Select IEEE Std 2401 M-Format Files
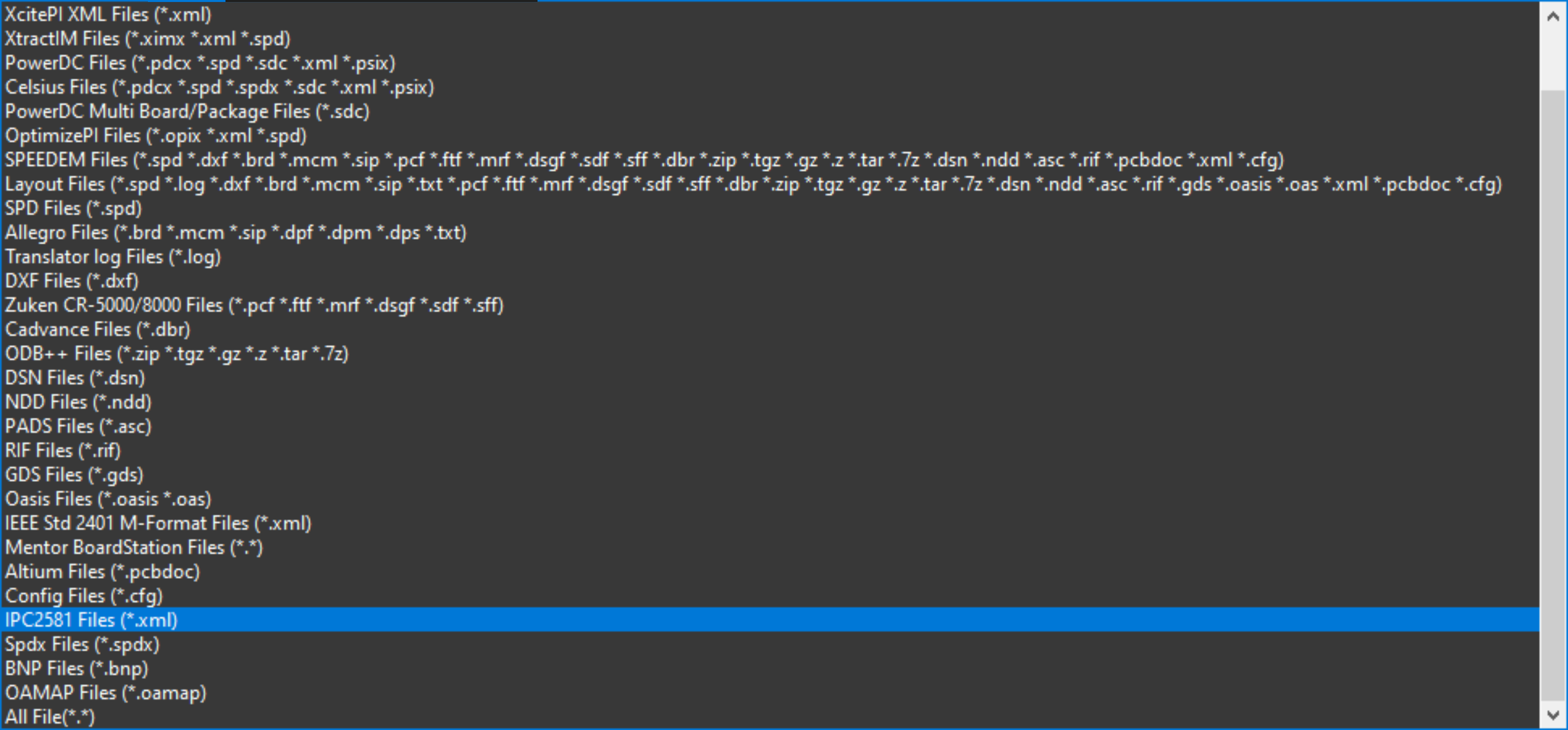1568x730 pixels. tap(158, 523)
